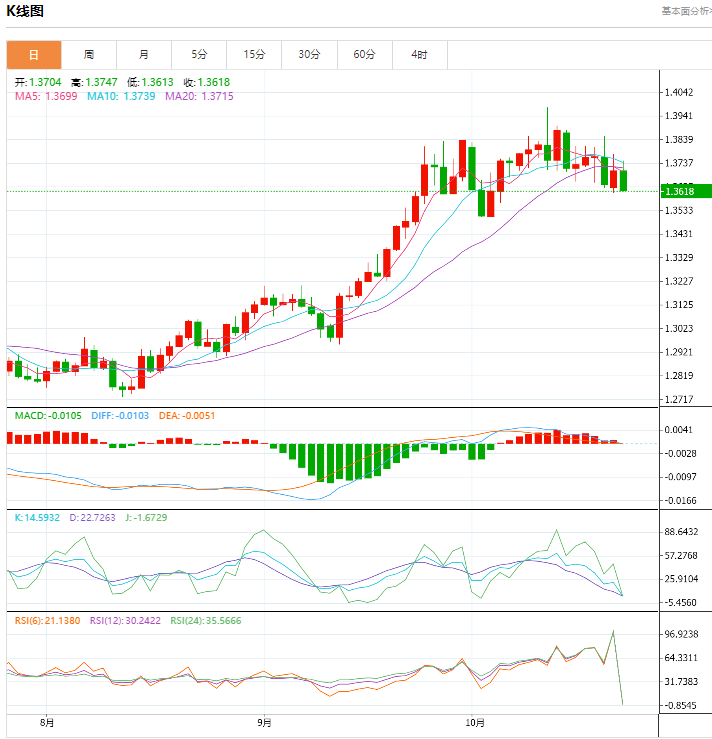Click the 1.3023 price axis label
Viewport: 712px width, 739px height.
coord(679,328)
